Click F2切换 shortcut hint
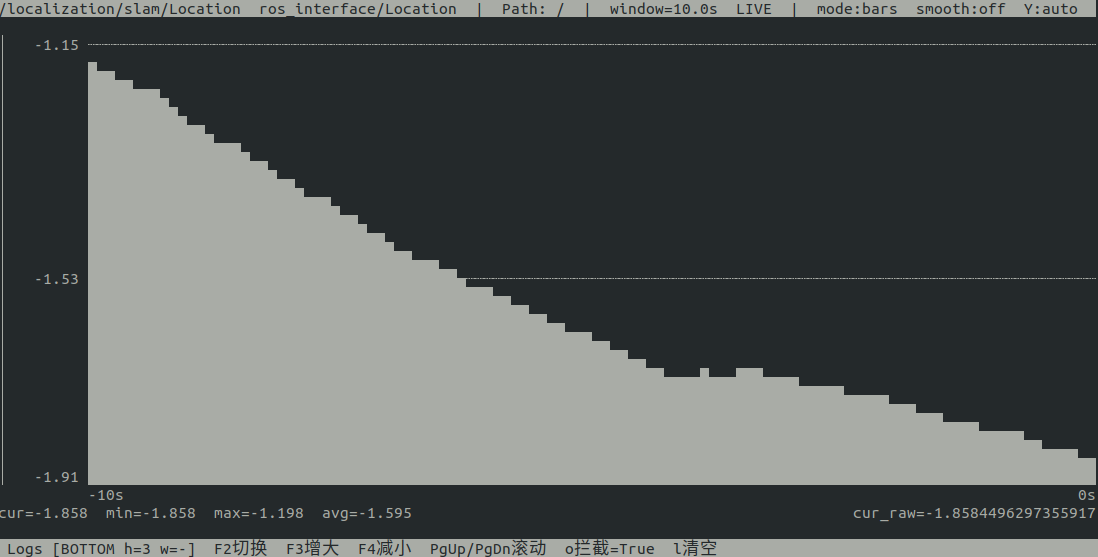1098x557 pixels. 240,549
